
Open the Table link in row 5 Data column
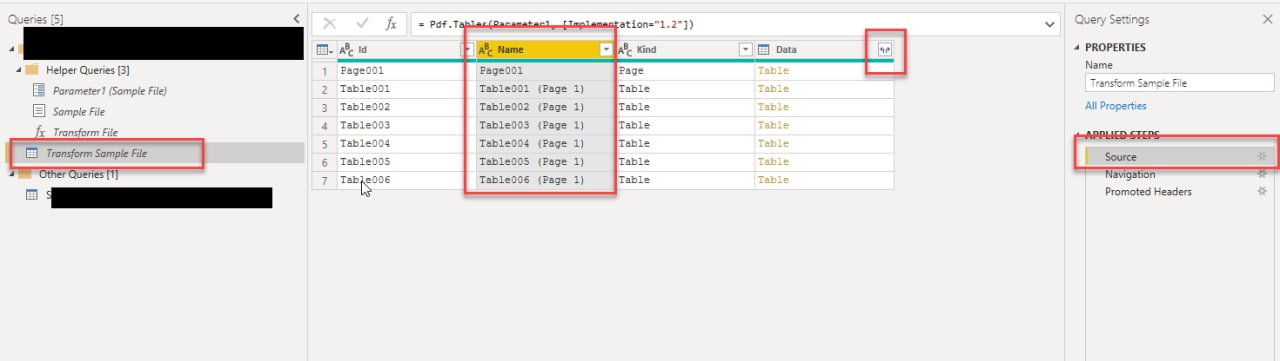click(x=773, y=143)
